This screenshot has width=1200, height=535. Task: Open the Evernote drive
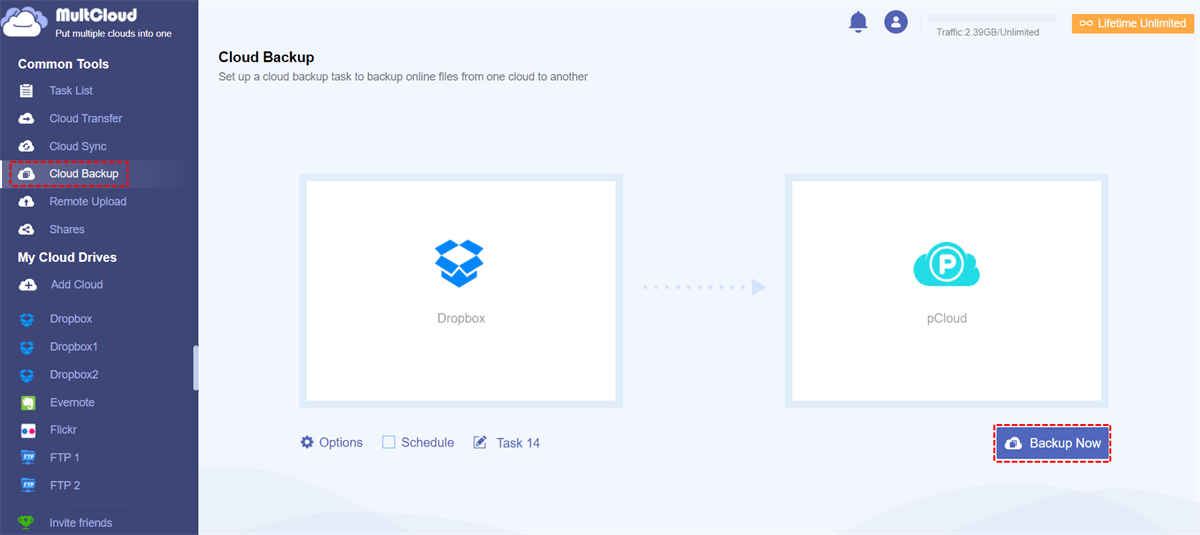coord(72,403)
